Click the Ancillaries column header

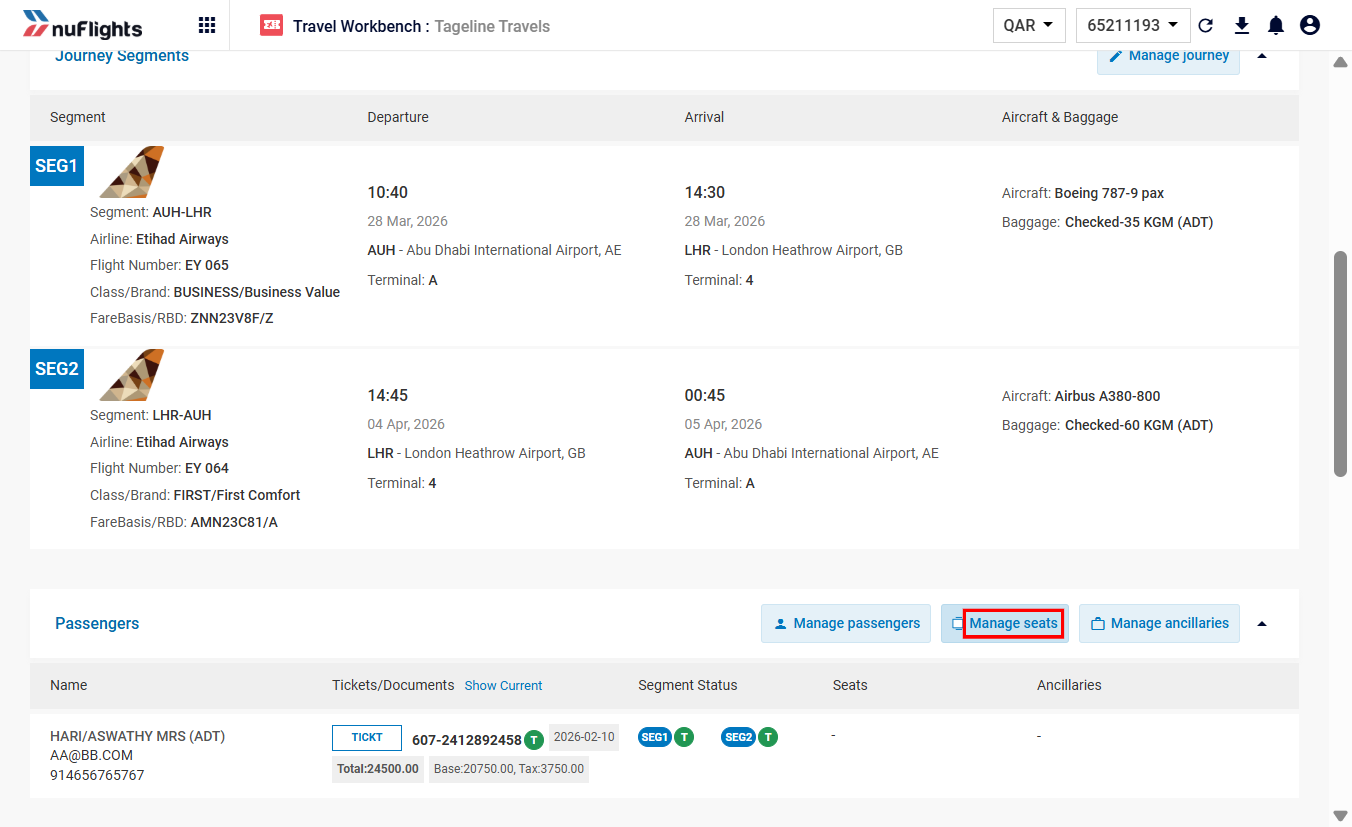(x=1069, y=685)
